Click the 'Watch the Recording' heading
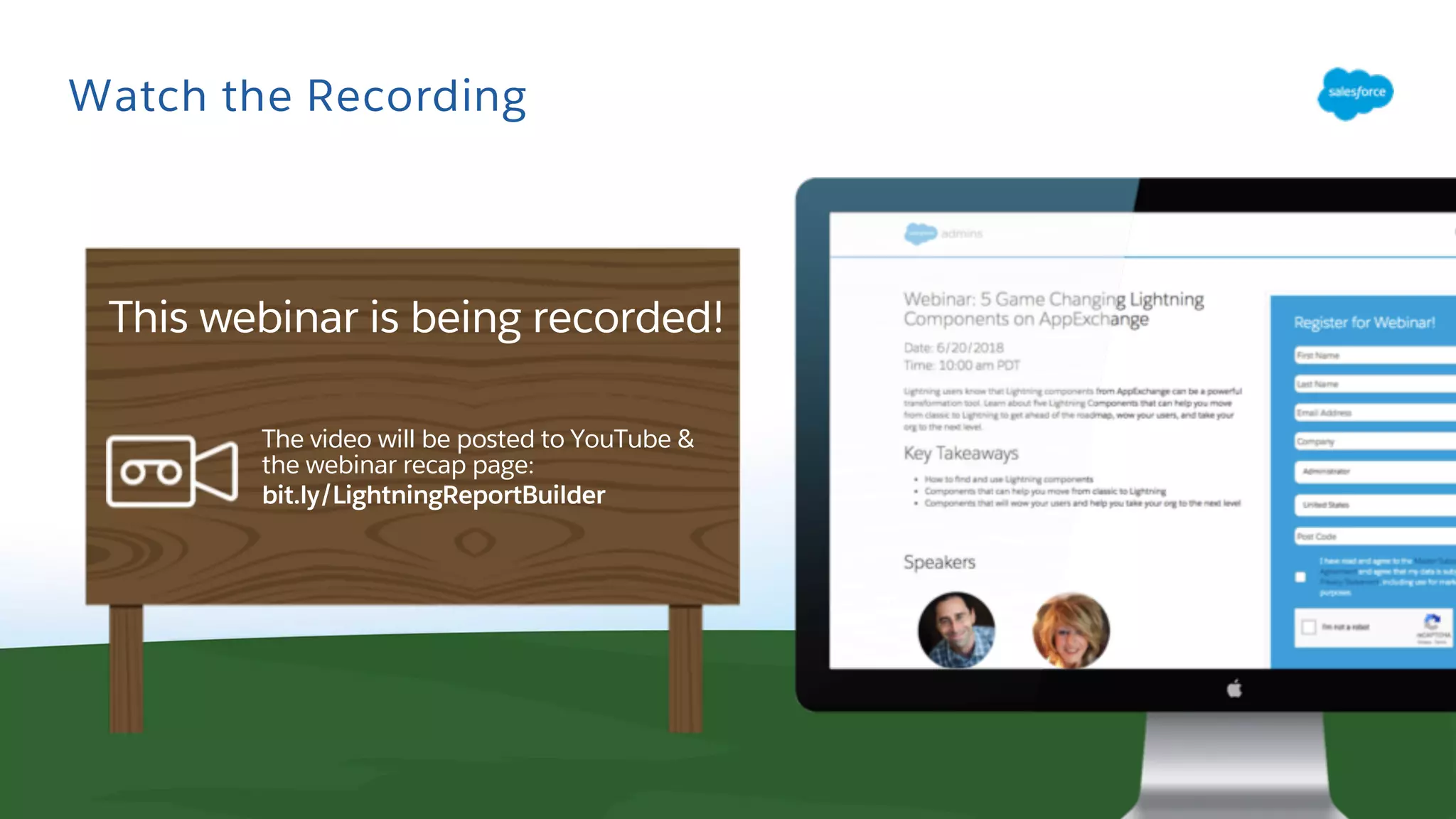Image resolution: width=1456 pixels, height=819 pixels. coord(298,96)
